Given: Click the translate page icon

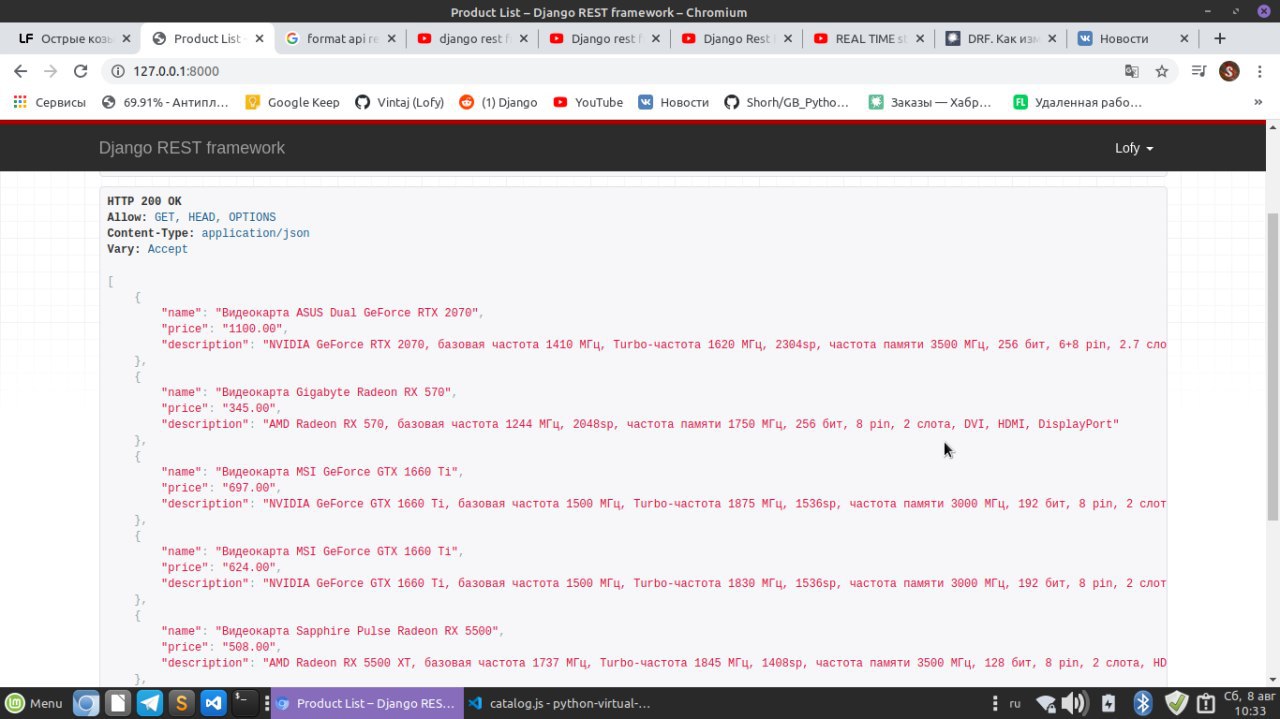Looking at the screenshot, I should 1132,71.
